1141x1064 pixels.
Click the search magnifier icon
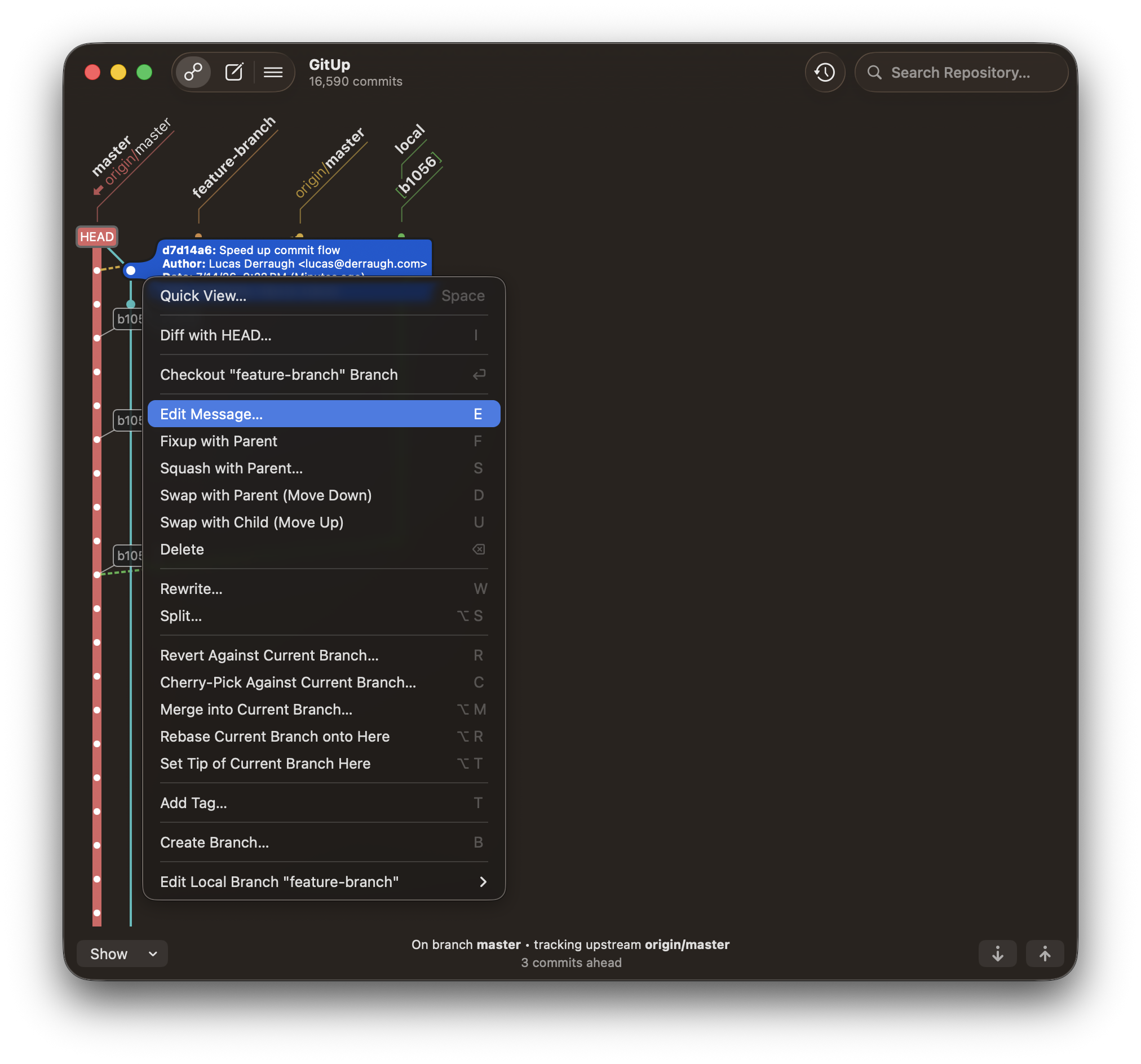coord(874,72)
